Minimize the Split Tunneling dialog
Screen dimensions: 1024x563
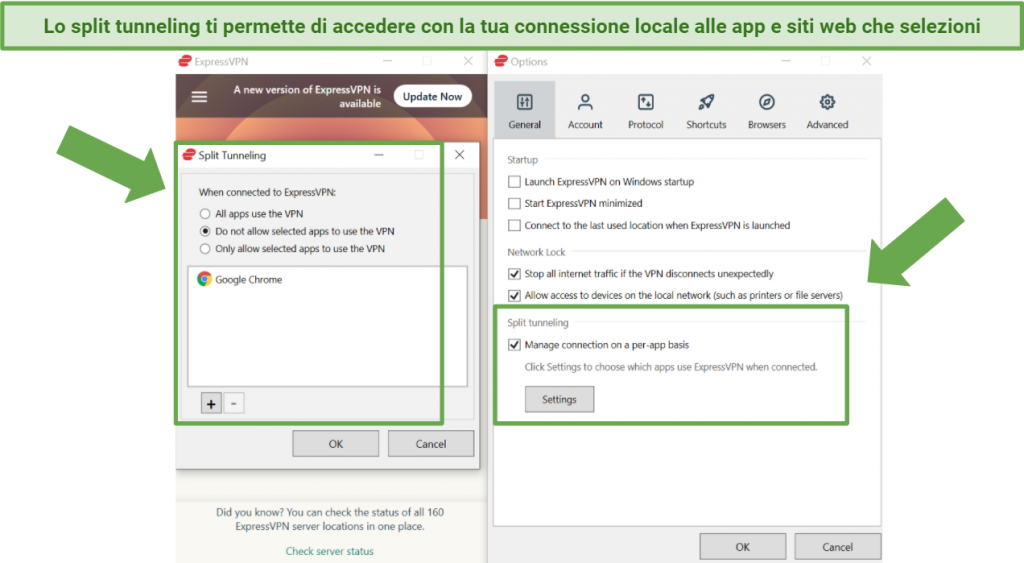click(379, 155)
